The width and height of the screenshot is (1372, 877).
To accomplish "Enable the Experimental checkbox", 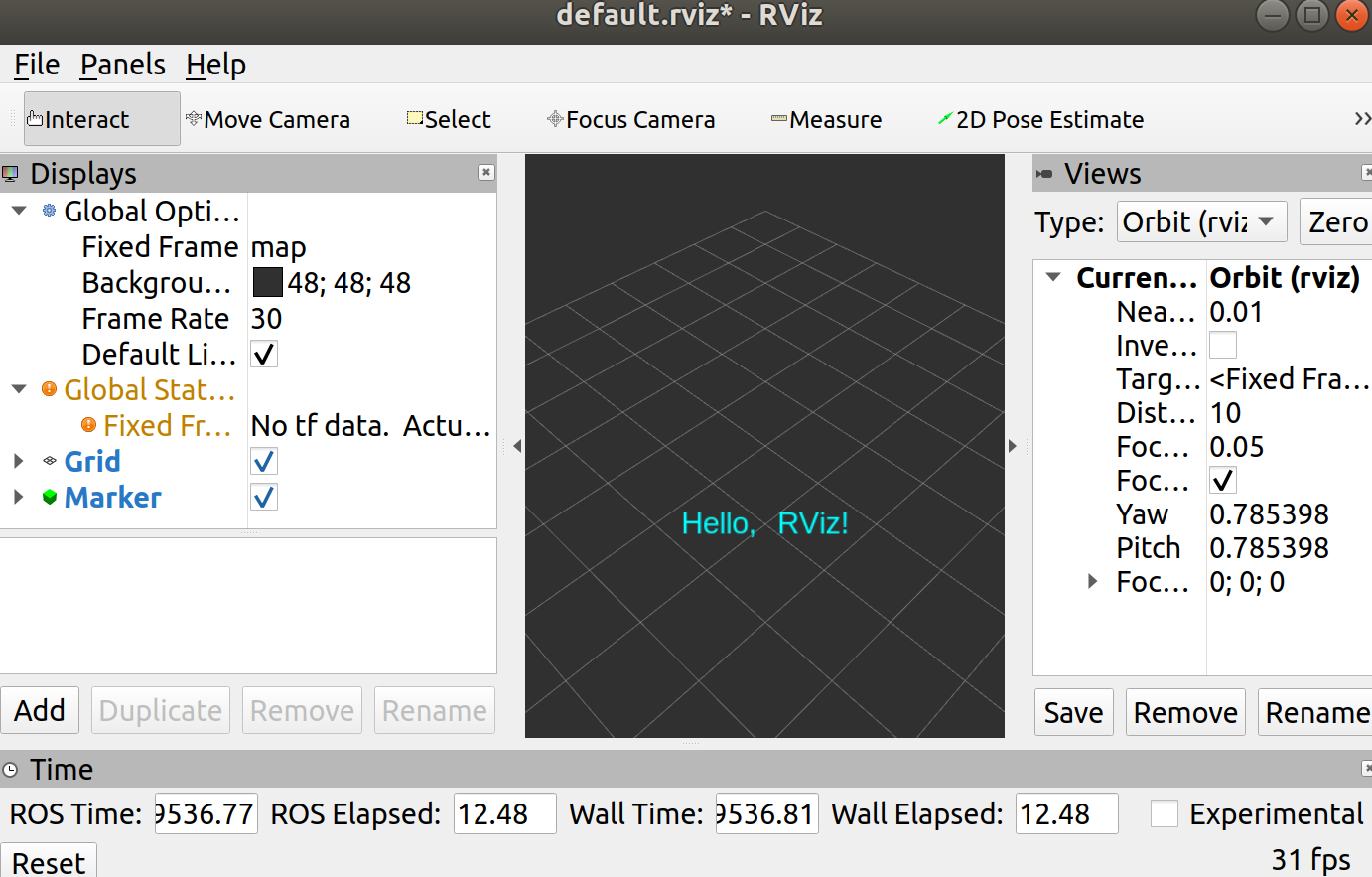I will [x=1164, y=813].
